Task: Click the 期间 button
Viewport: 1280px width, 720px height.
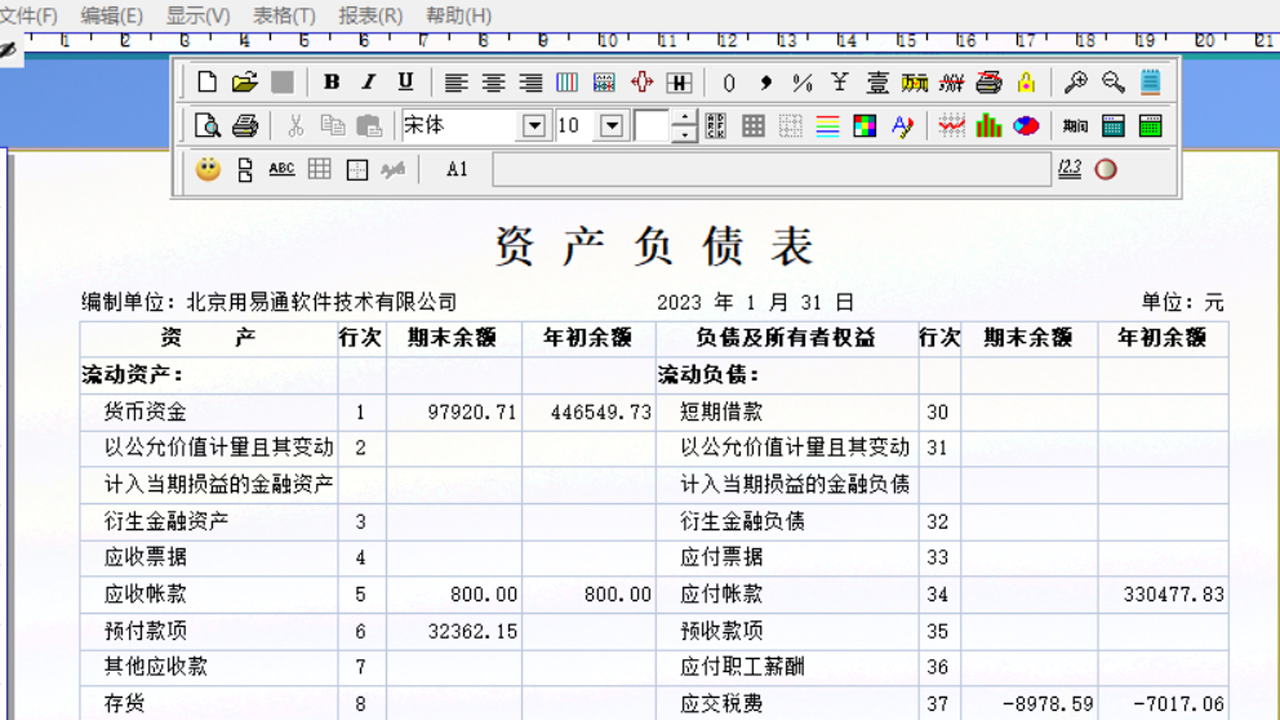Action: (x=1078, y=127)
